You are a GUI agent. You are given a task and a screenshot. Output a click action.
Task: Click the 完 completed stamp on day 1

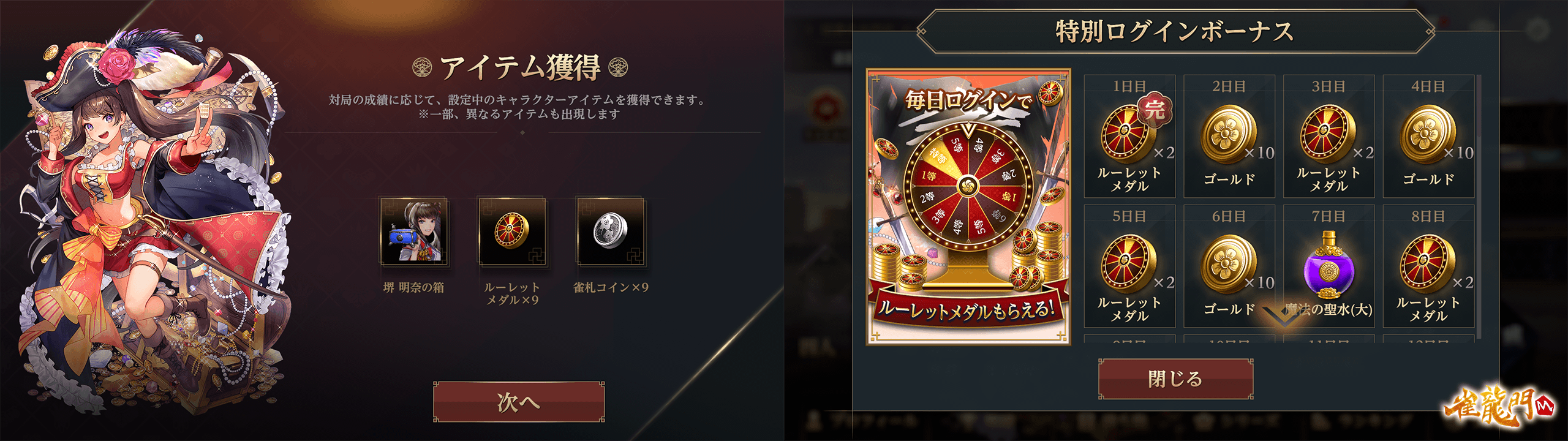pyautogui.click(x=1155, y=110)
